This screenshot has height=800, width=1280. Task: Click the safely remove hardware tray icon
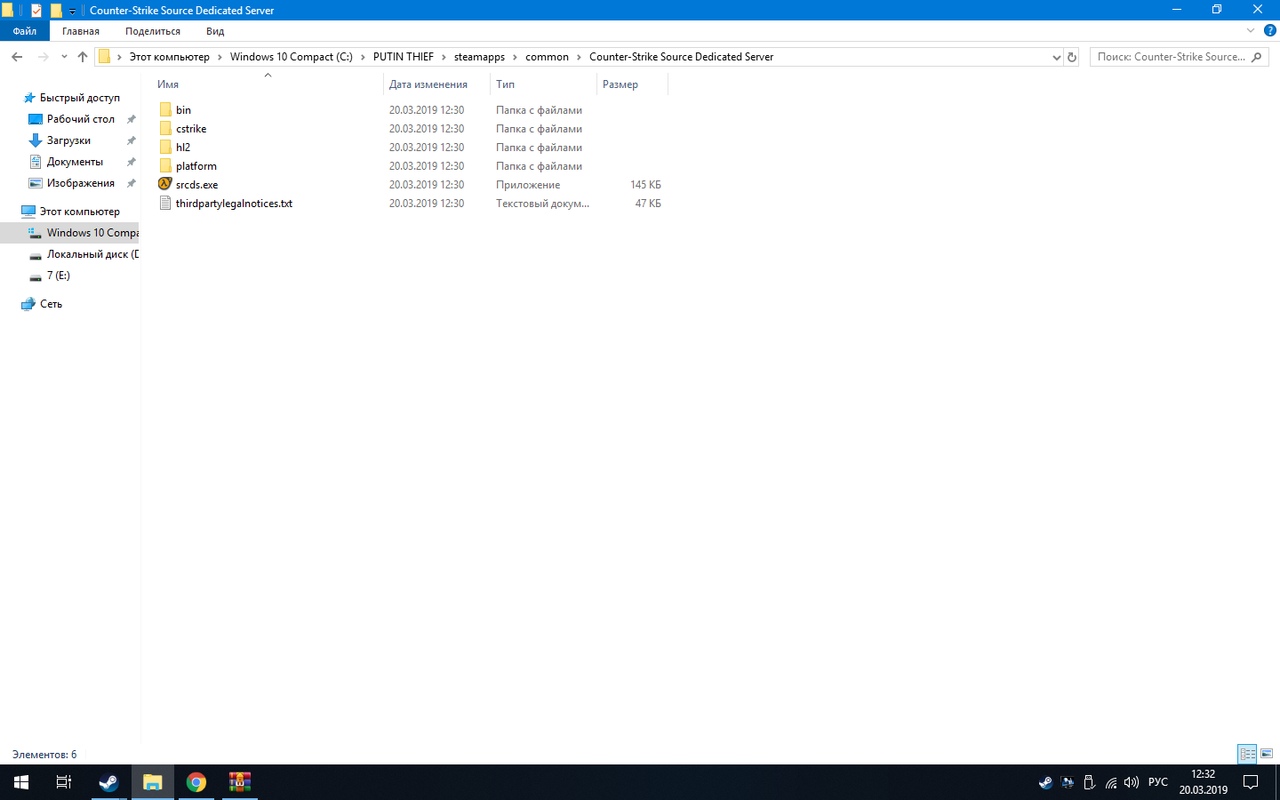coord(1089,782)
